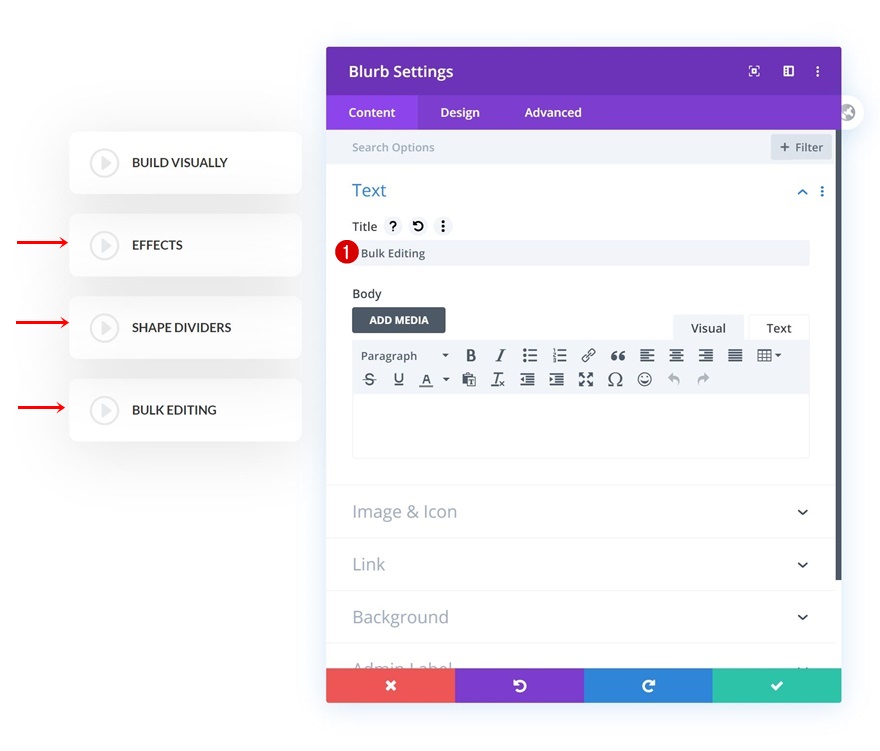
Task: Click the blue redo button at bottom
Action: pyautogui.click(x=648, y=685)
